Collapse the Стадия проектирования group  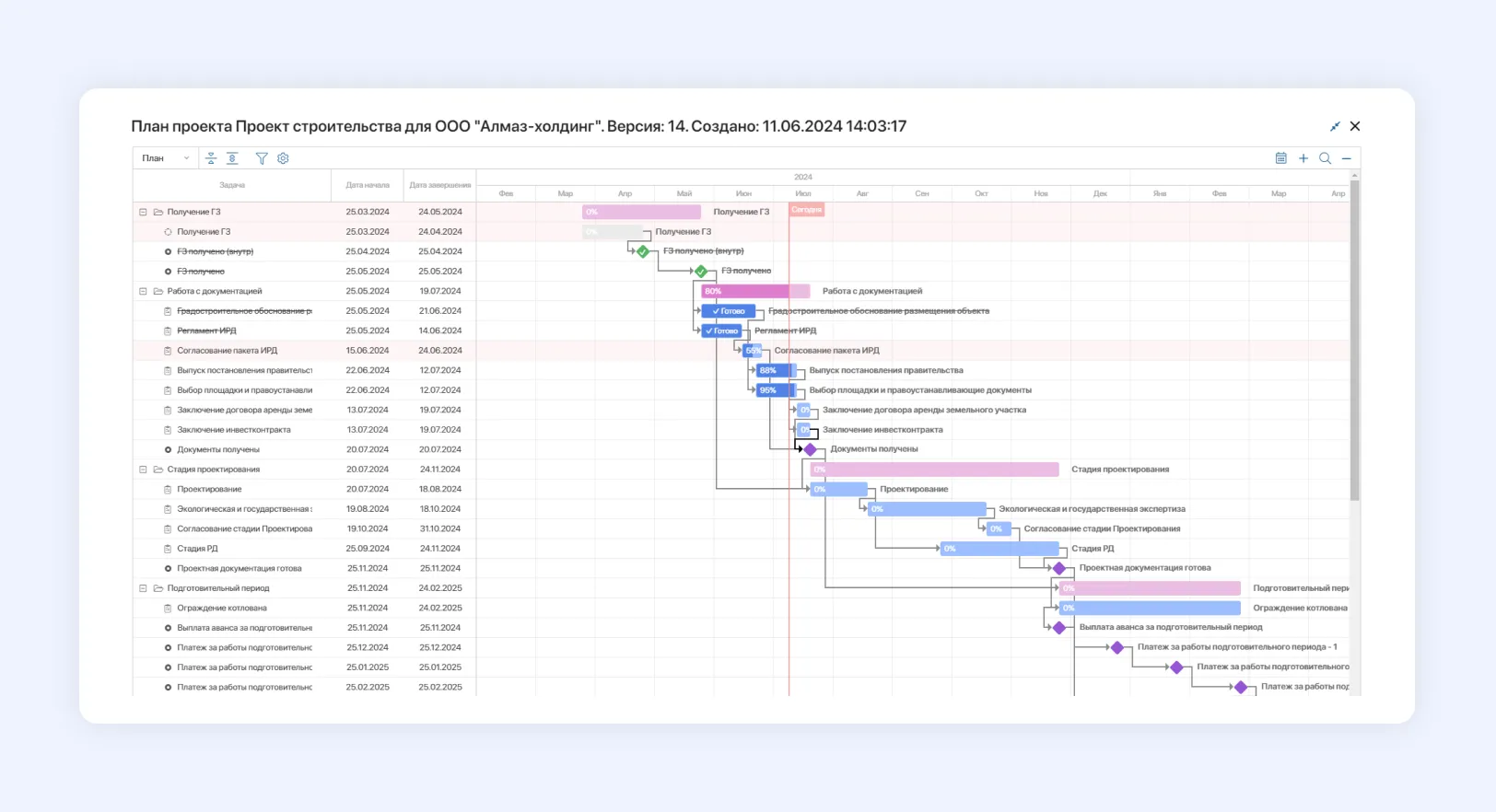pos(143,470)
